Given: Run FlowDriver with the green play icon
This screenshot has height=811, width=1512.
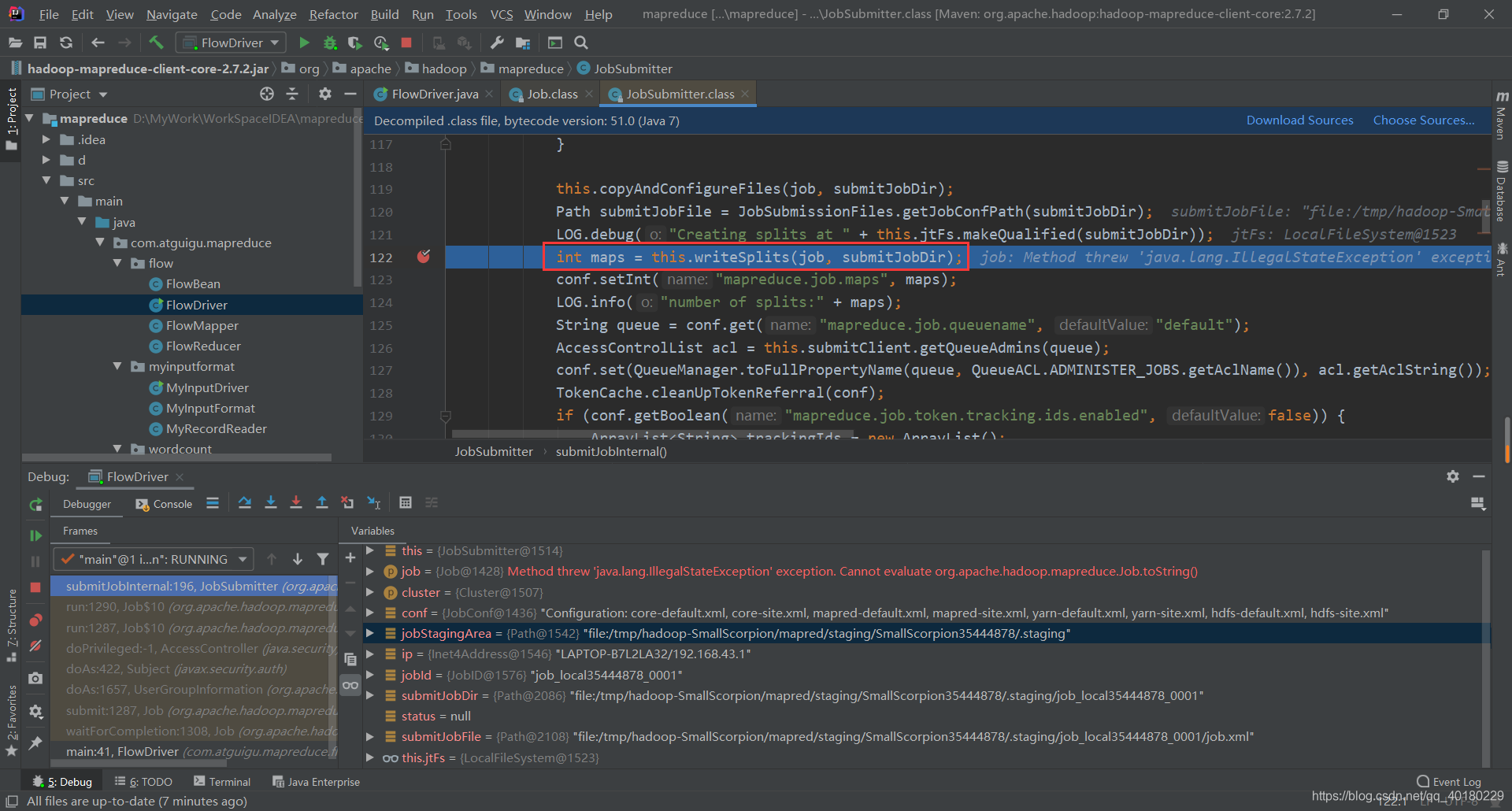Looking at the screenshot, I should pos(304,43).
